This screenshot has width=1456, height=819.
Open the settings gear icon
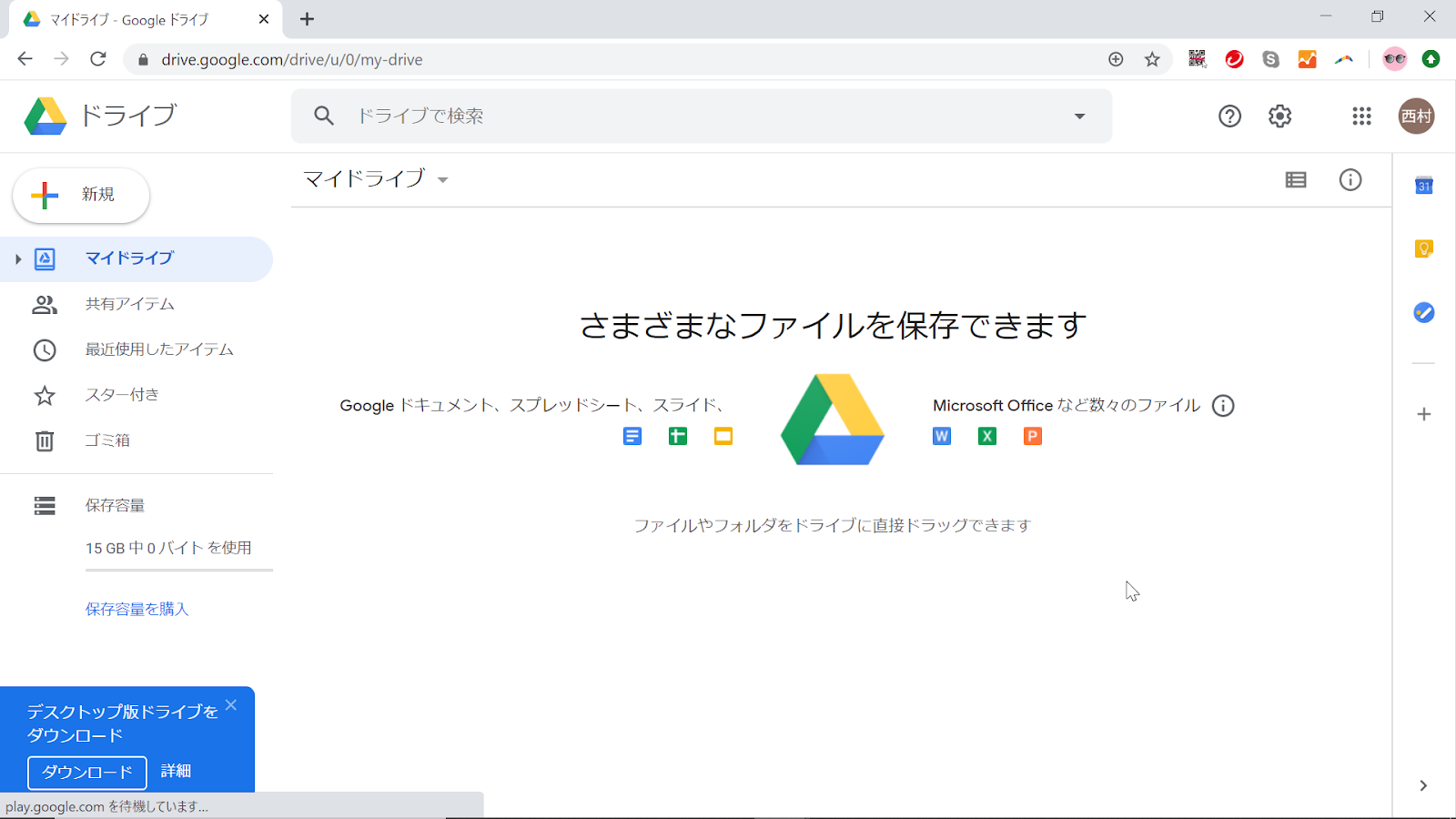click(1279, 116)
